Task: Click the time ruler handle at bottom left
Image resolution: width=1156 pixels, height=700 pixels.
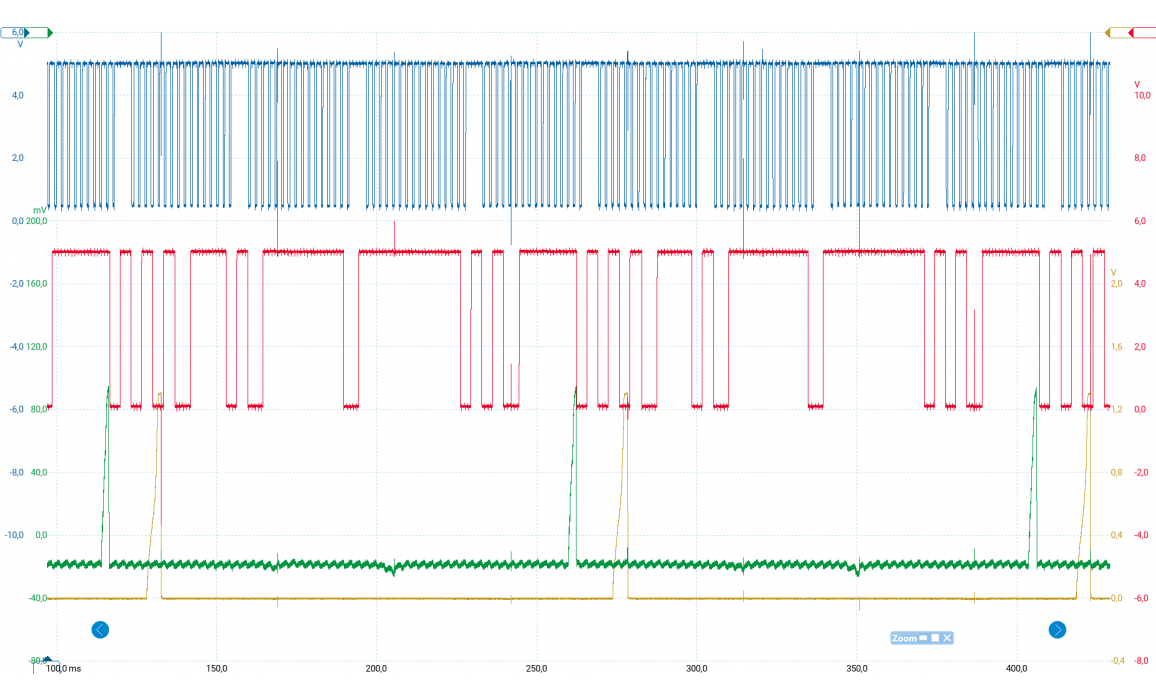Action: 44,660
